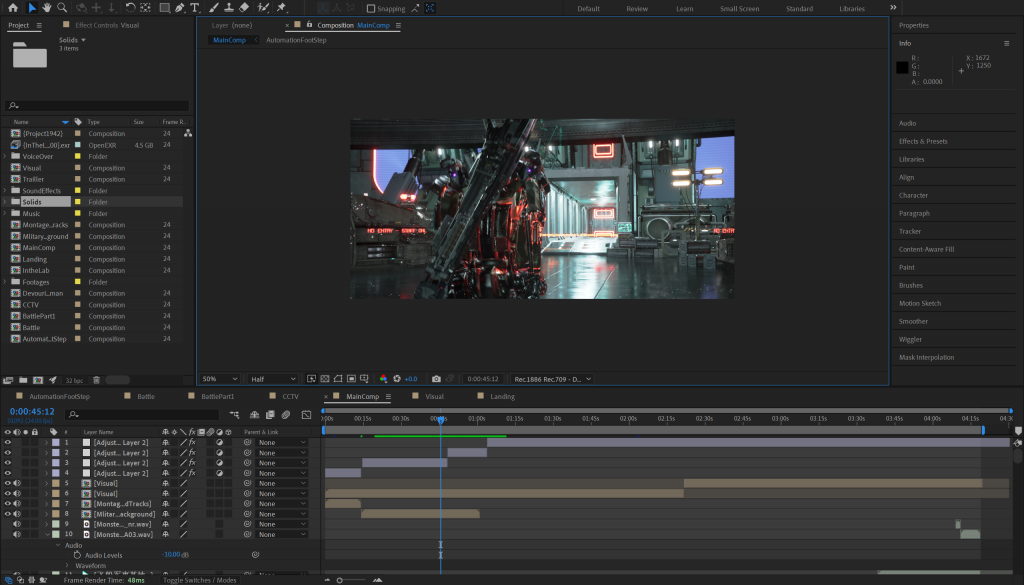Click the snapshot camera icon in viewer
This screenshot has width=1024, height=585.
pyautogui.click(x=436, y=379)
